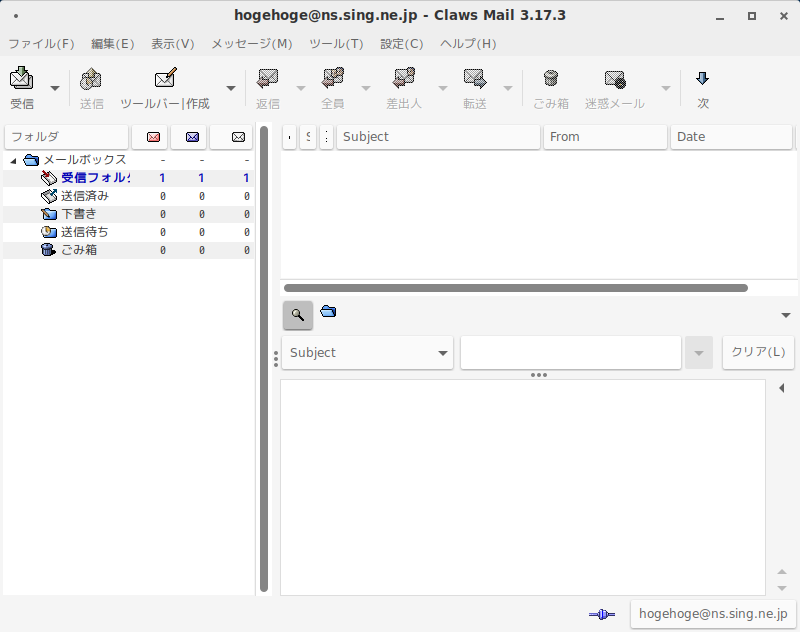Click the Send (送信) toolbar icon

click(91, 79)
